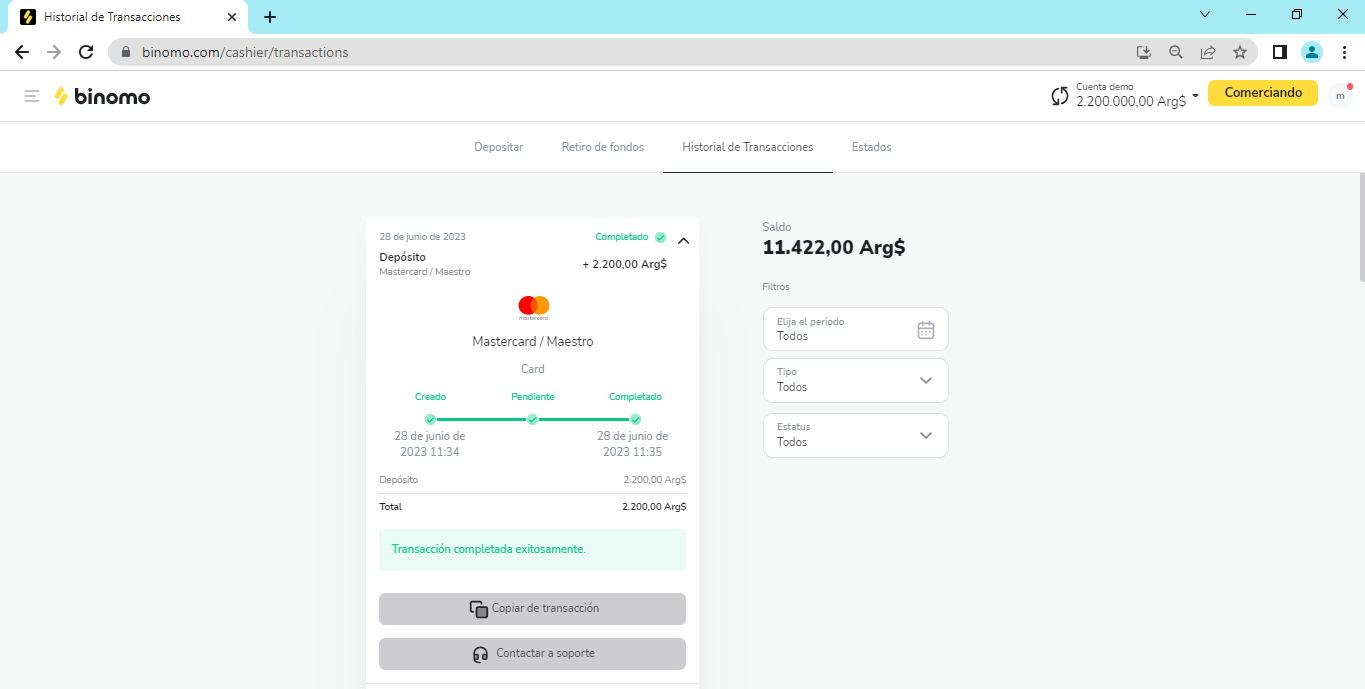
Task: Click the date 28 de junio de 2023
Action: pyautogui.click(x=423, y=237)
